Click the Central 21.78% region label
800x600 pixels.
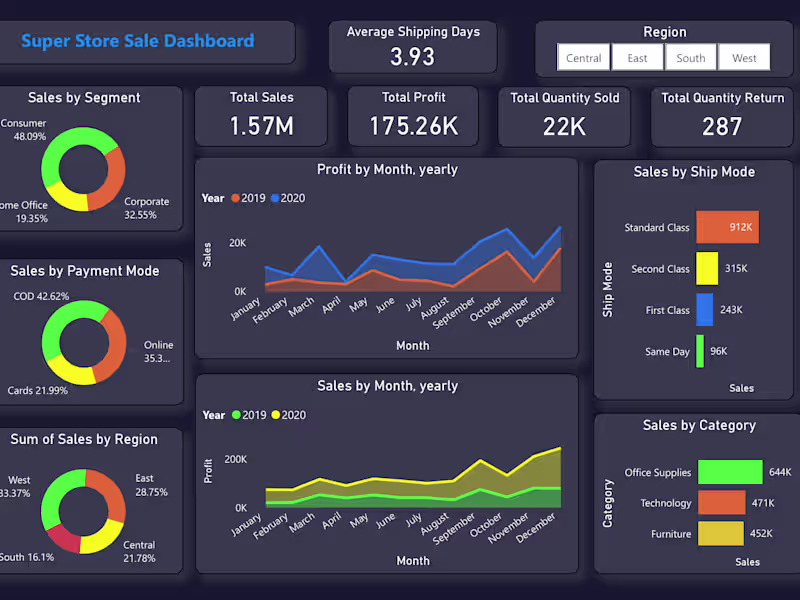[139, 552]
